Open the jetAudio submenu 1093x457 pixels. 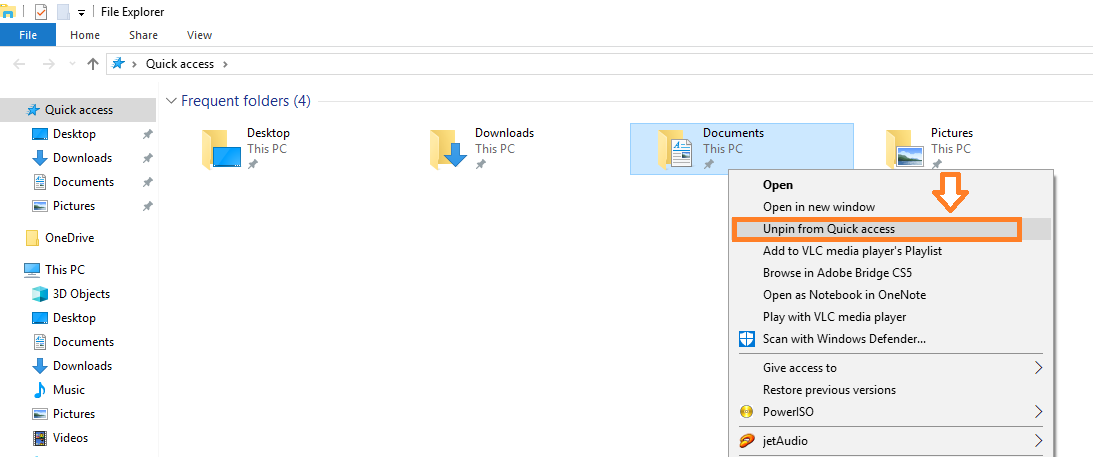pos(892,441)
